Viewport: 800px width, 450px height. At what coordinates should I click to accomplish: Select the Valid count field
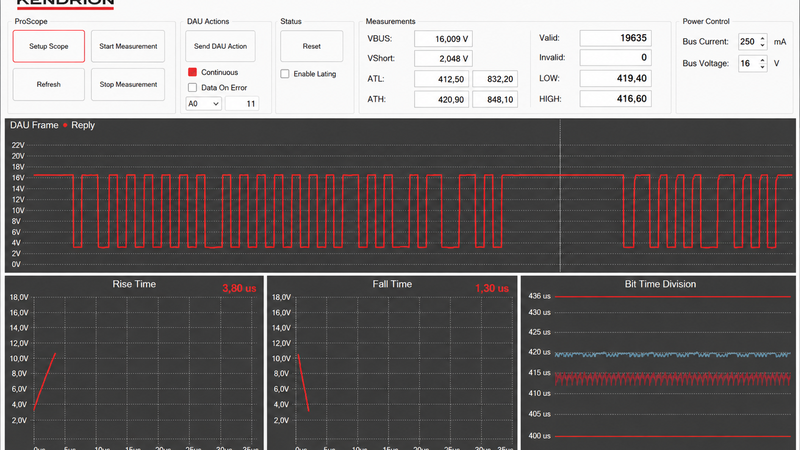click(615, 38)
